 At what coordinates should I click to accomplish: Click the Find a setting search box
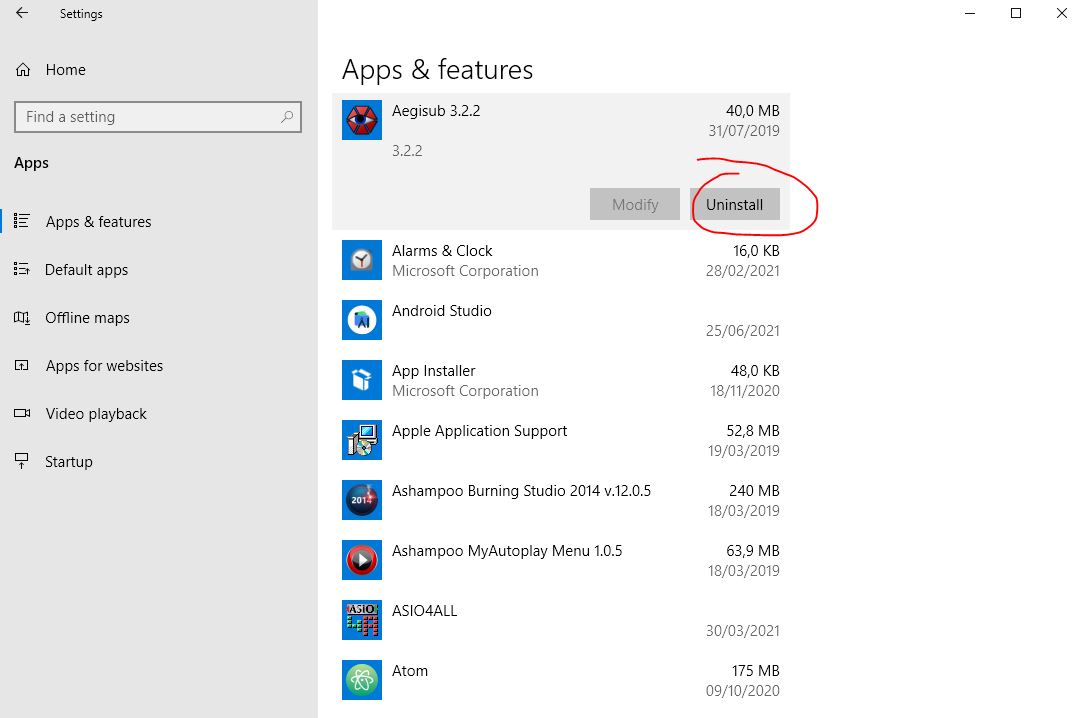click(157, 117)
